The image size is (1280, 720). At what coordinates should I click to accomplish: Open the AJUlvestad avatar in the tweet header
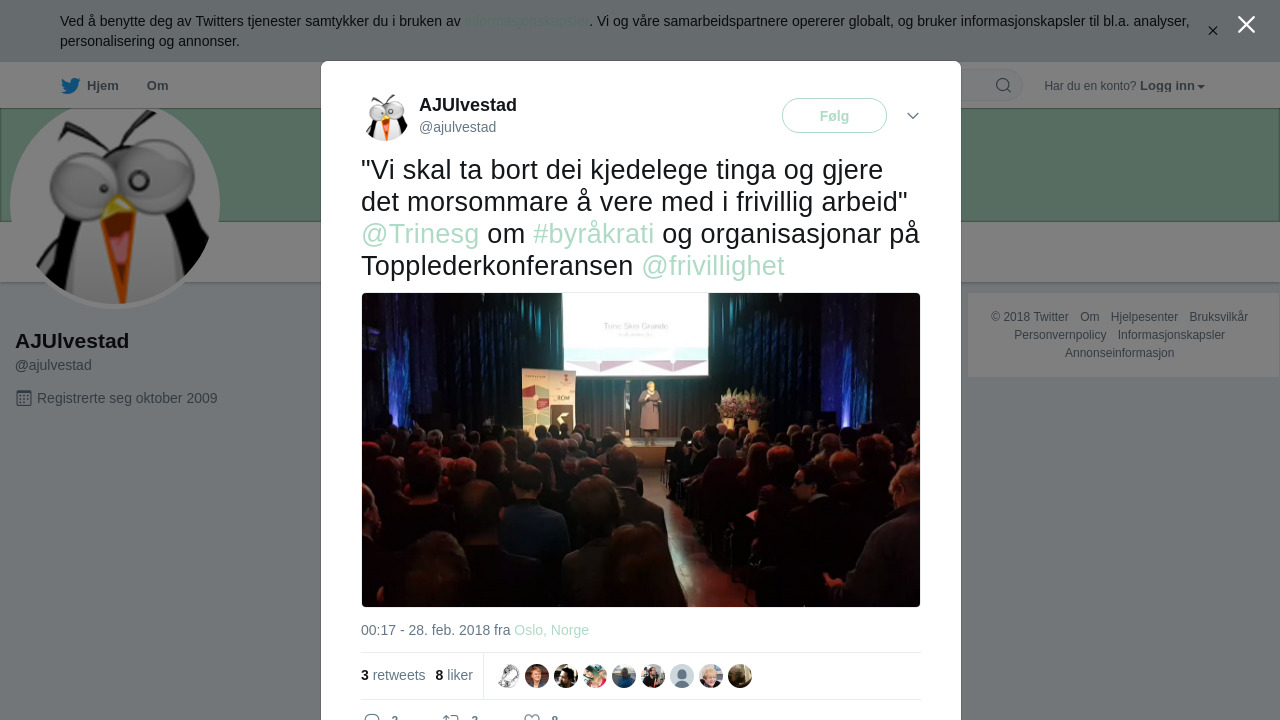click(386, 117)
